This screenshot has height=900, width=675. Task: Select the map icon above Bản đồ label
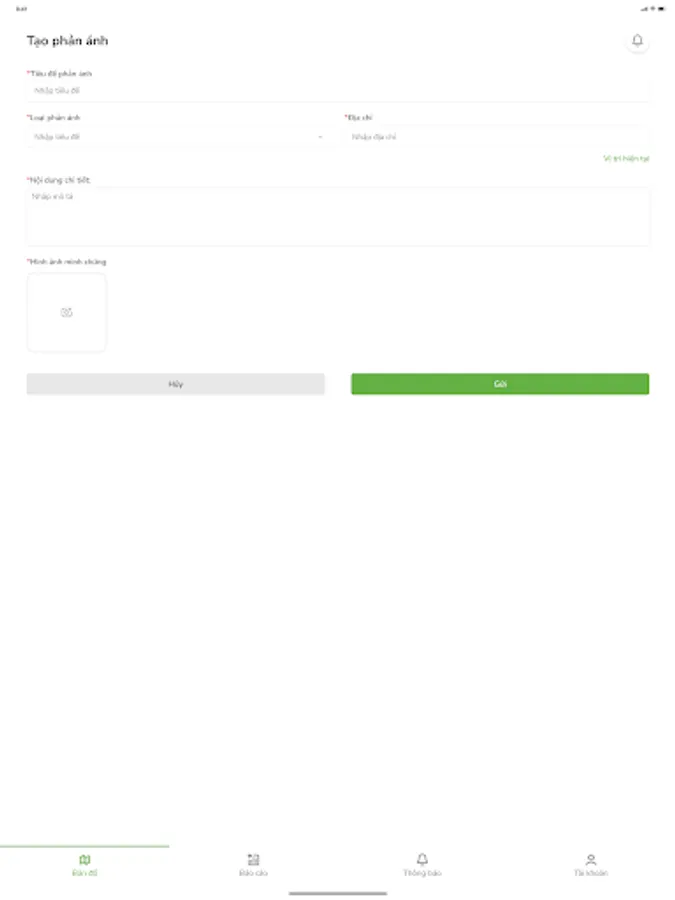click(85, 857)
